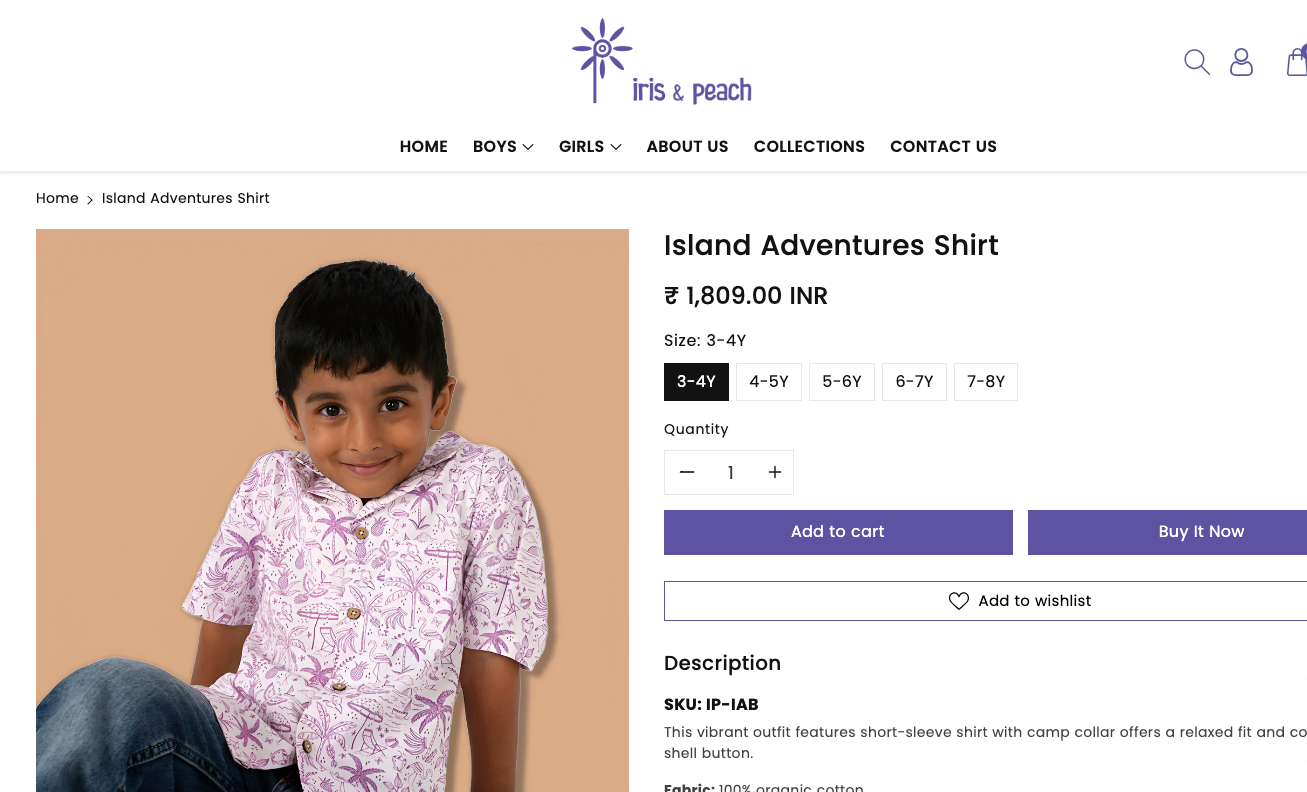
Task: Open the shopping bag cart icon
Action: coord(1297,62)
